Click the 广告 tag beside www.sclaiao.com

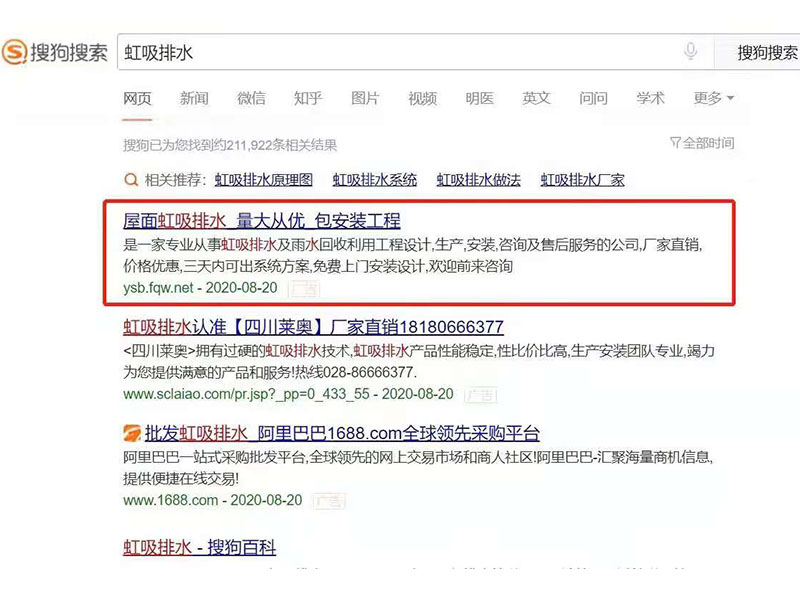(481, 395)
